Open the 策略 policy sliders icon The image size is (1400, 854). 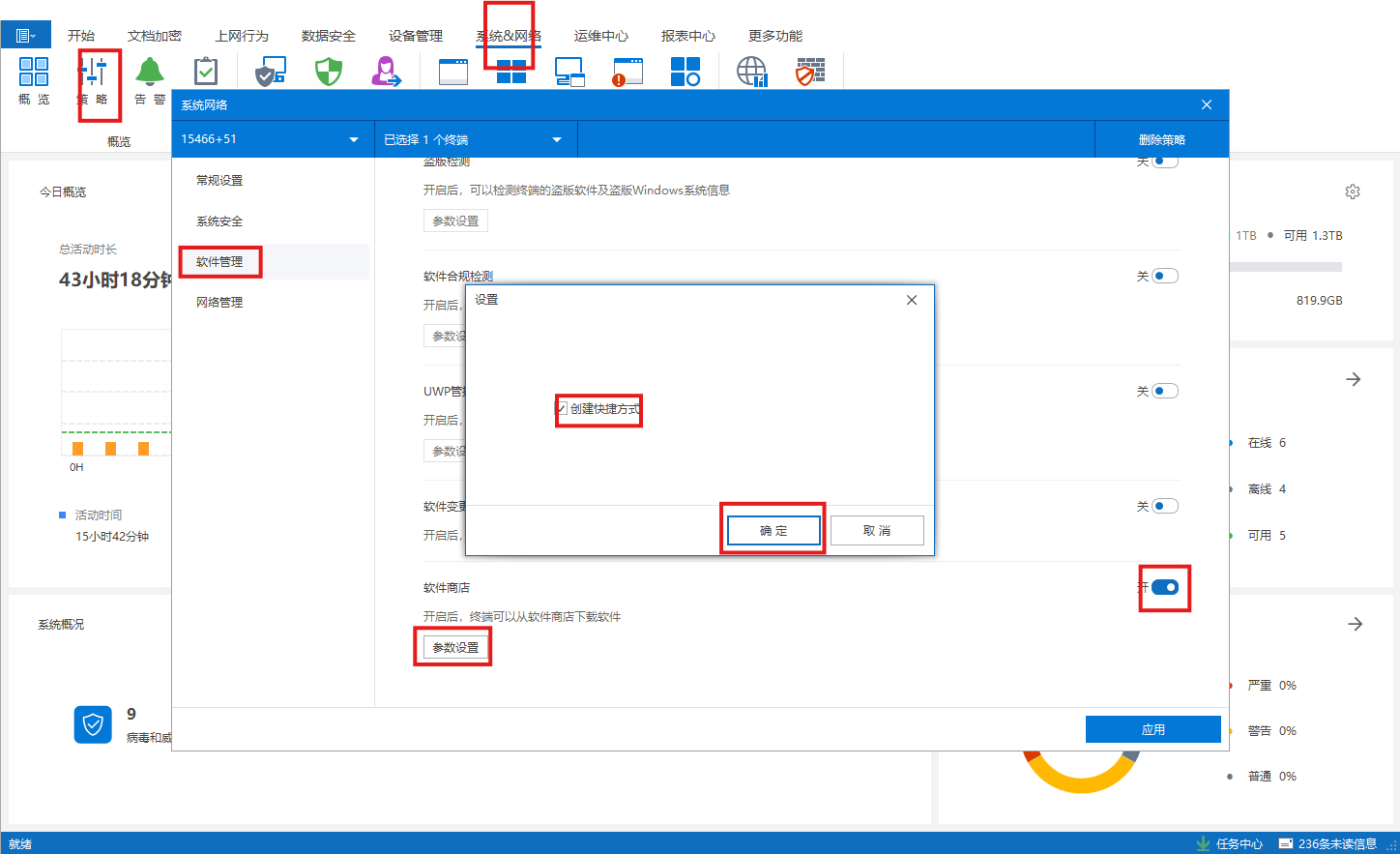(94, 74)
